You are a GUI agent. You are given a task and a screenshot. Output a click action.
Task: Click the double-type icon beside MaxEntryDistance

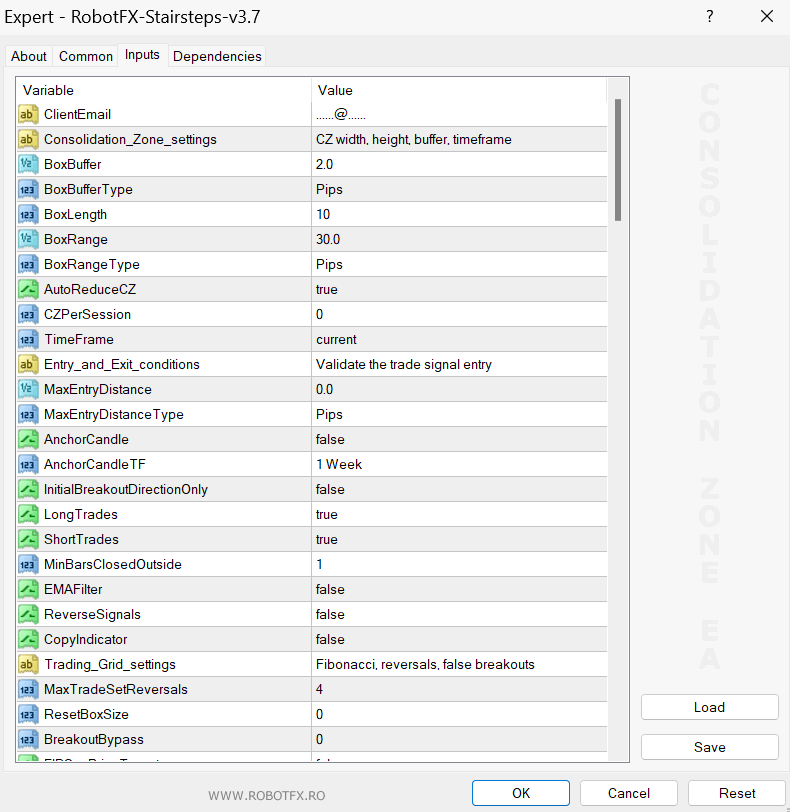point(28,389)
